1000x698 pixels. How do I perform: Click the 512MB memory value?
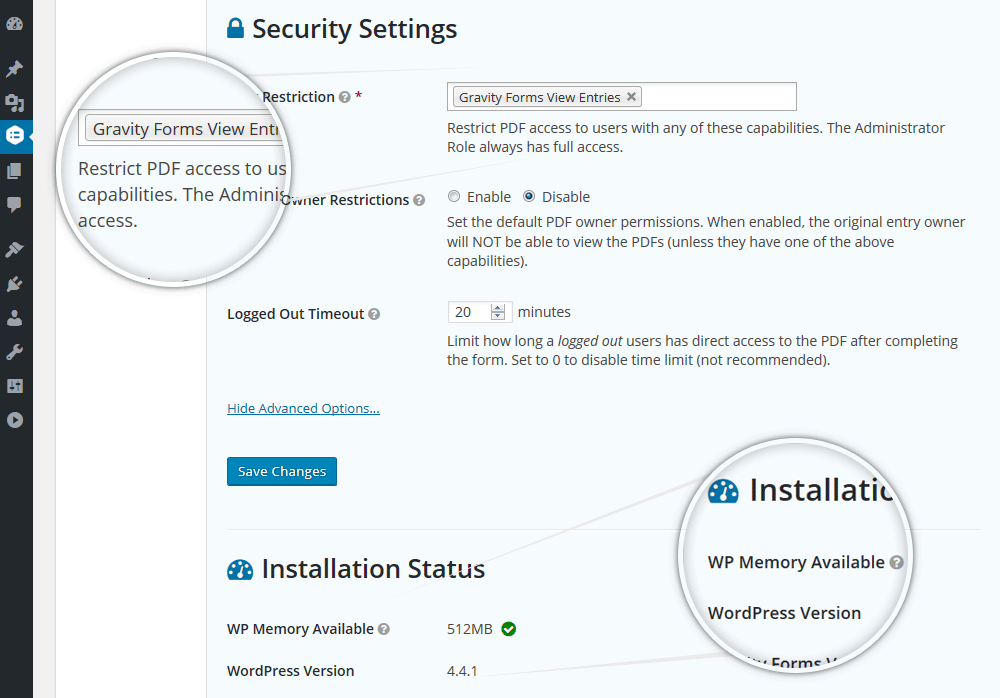pos(470,629)
